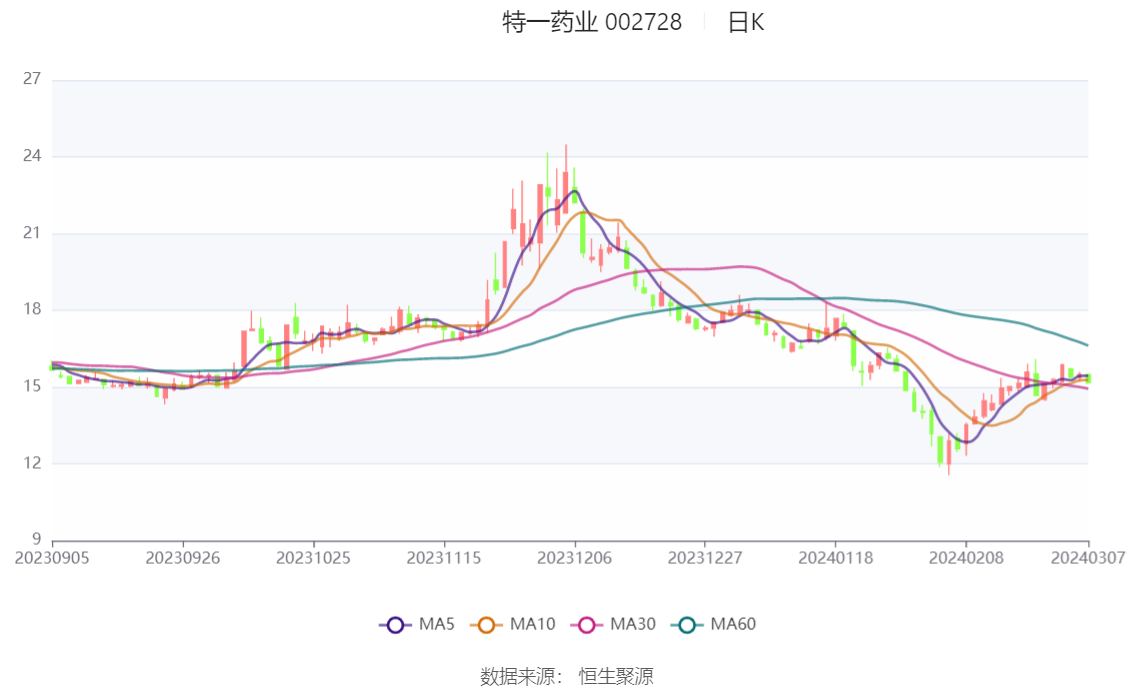
Task: Click the y-axis value 21
Action: 32,233
